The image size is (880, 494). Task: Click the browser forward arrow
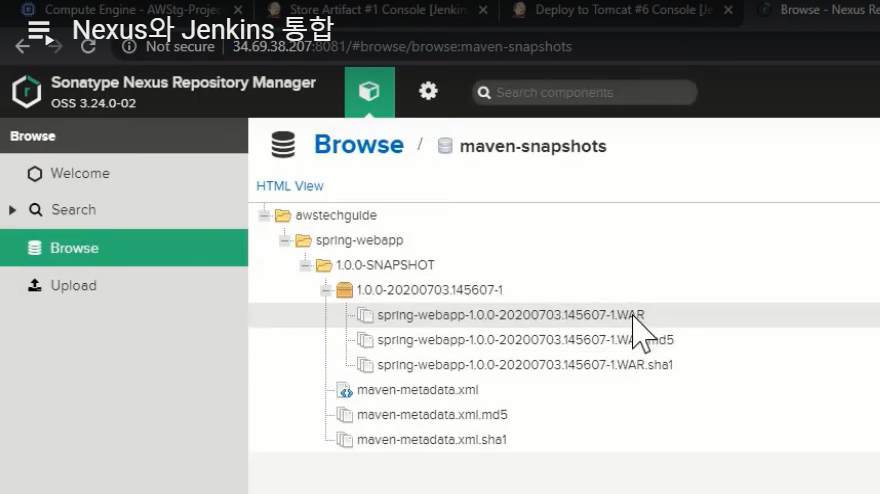tap(56, 47)
